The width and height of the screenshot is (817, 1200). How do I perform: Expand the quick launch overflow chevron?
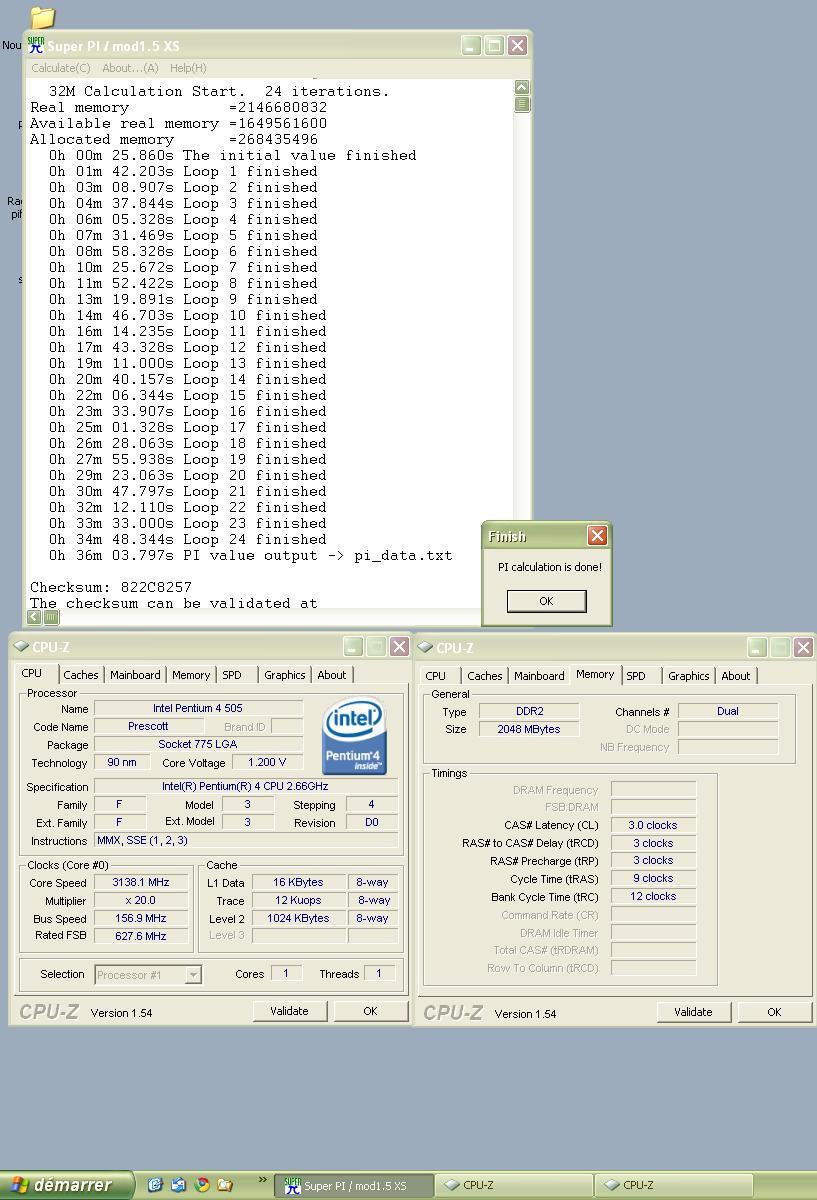(x=263, y=1181)
